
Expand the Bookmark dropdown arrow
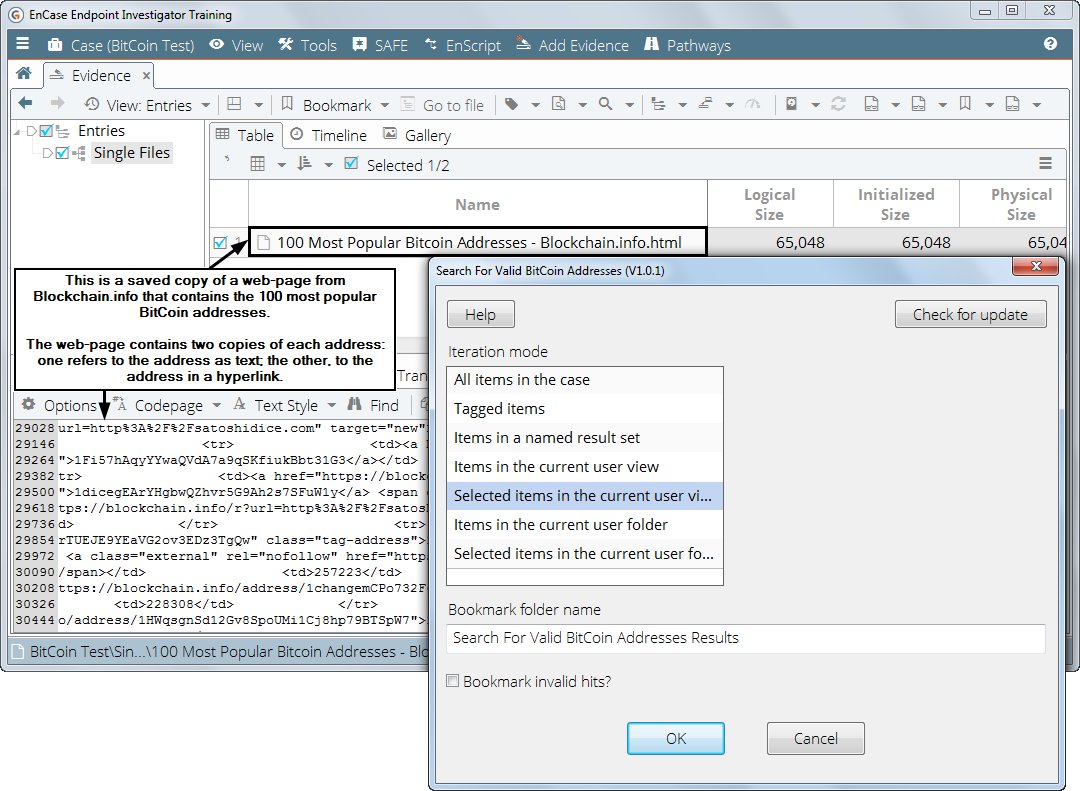385,105
